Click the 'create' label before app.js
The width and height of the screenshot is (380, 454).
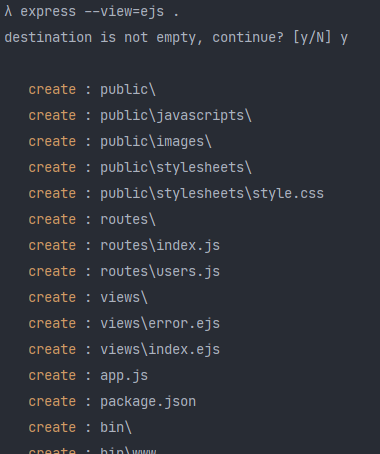tap(52, 376)
